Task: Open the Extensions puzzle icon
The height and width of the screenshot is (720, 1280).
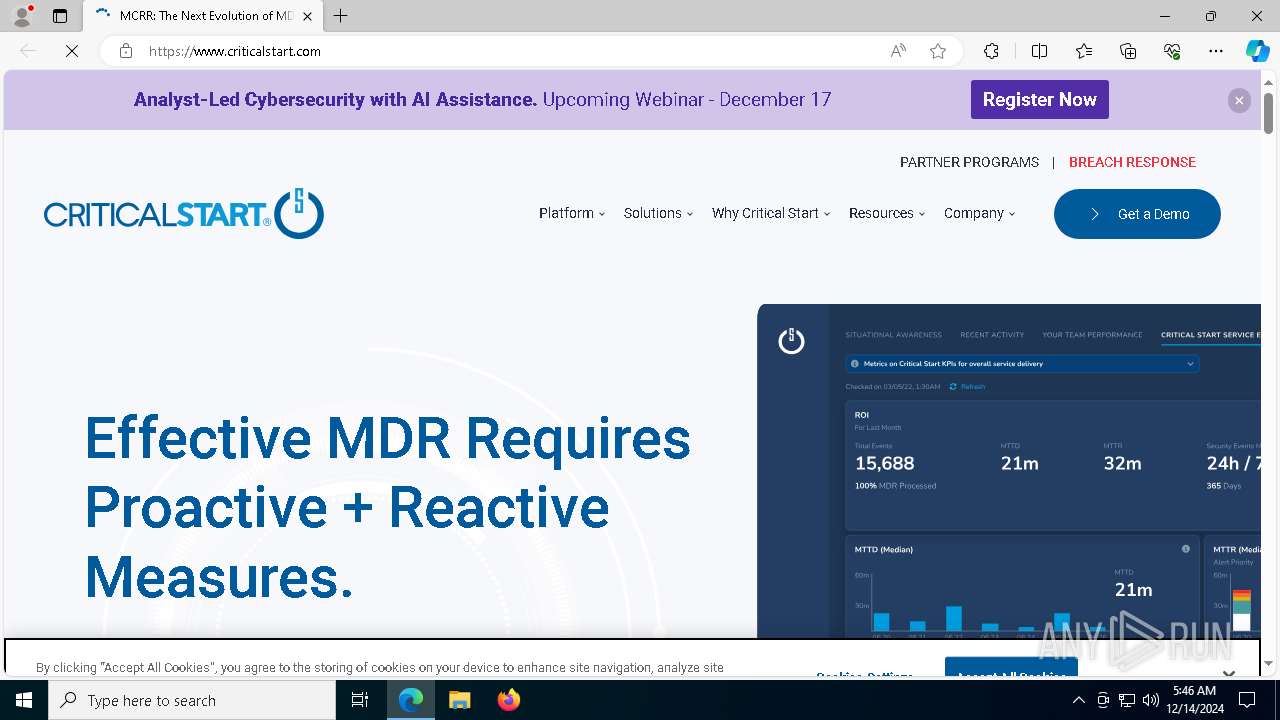Action: (991, 51)
